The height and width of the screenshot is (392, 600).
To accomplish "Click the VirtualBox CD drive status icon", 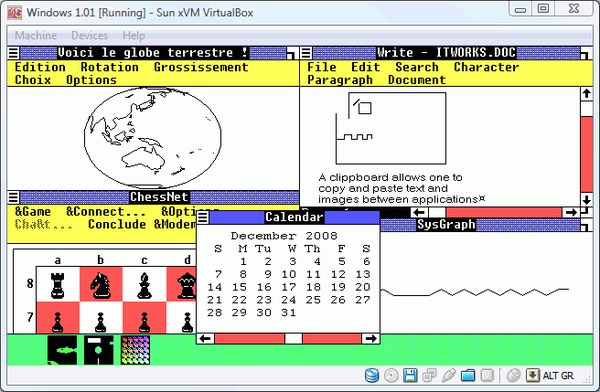I will click(x=391, y=376).
